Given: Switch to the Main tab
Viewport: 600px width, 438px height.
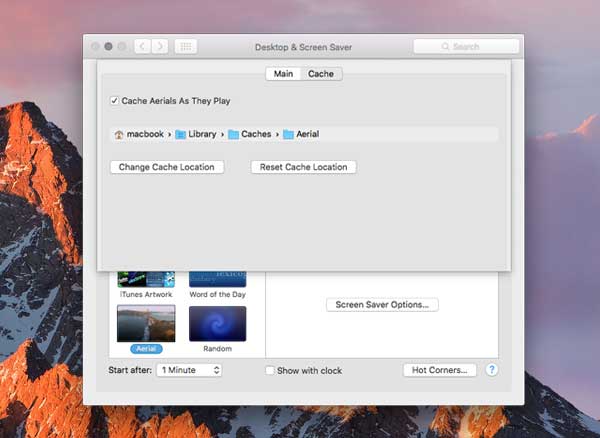Looking at the screenshot, I should coord(283,74).
